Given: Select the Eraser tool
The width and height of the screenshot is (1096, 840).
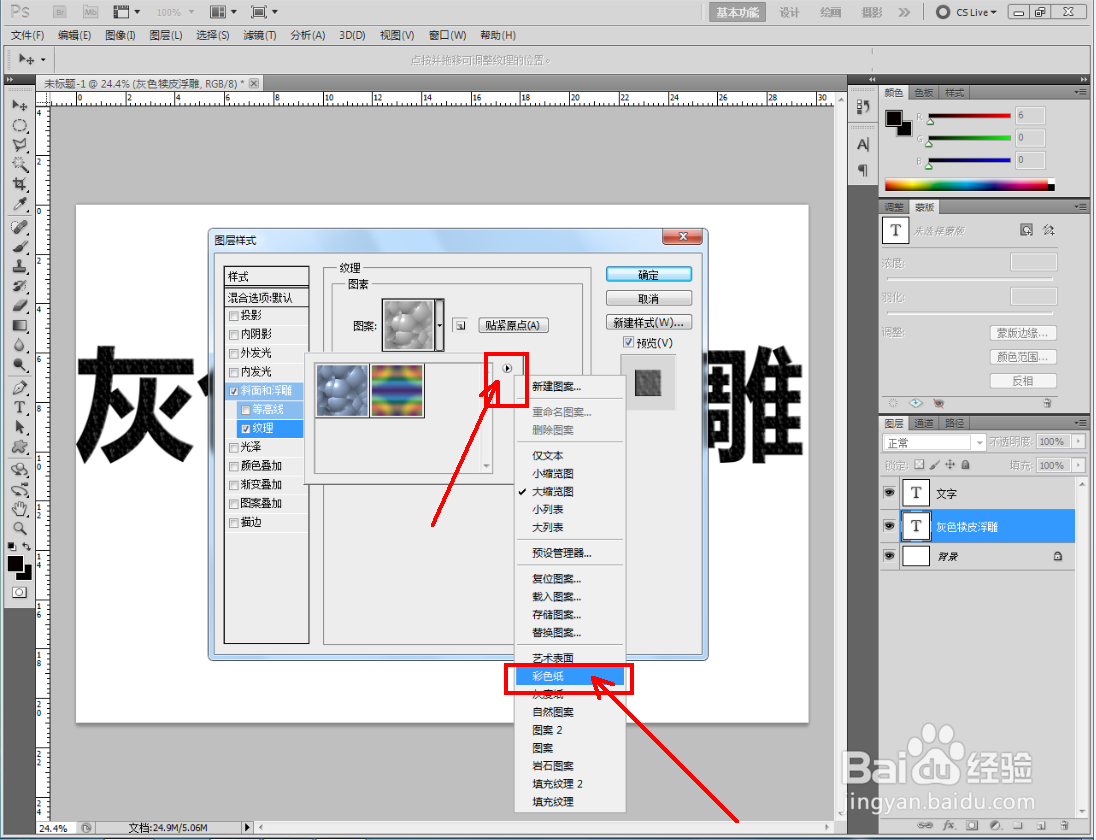Looking at the screenshot, I should pos(20,305).
